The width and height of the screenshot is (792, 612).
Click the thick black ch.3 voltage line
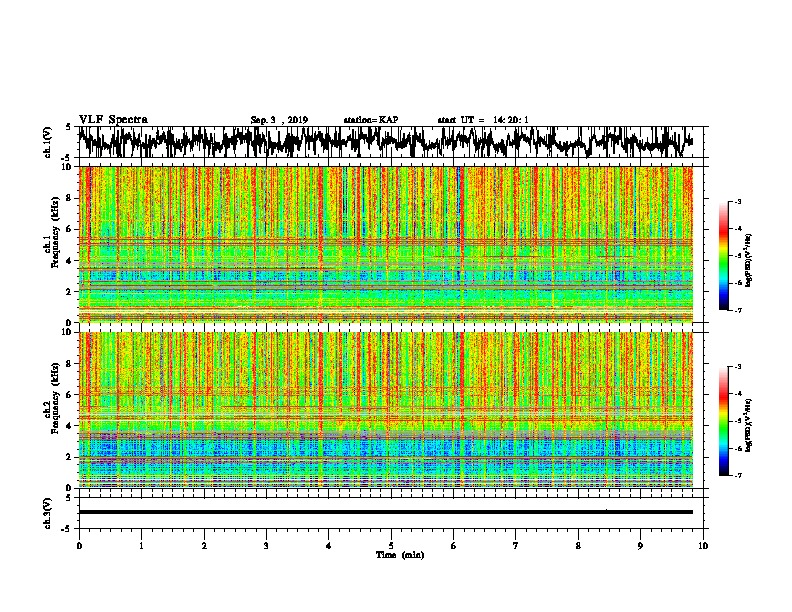[x=385, y=512]
